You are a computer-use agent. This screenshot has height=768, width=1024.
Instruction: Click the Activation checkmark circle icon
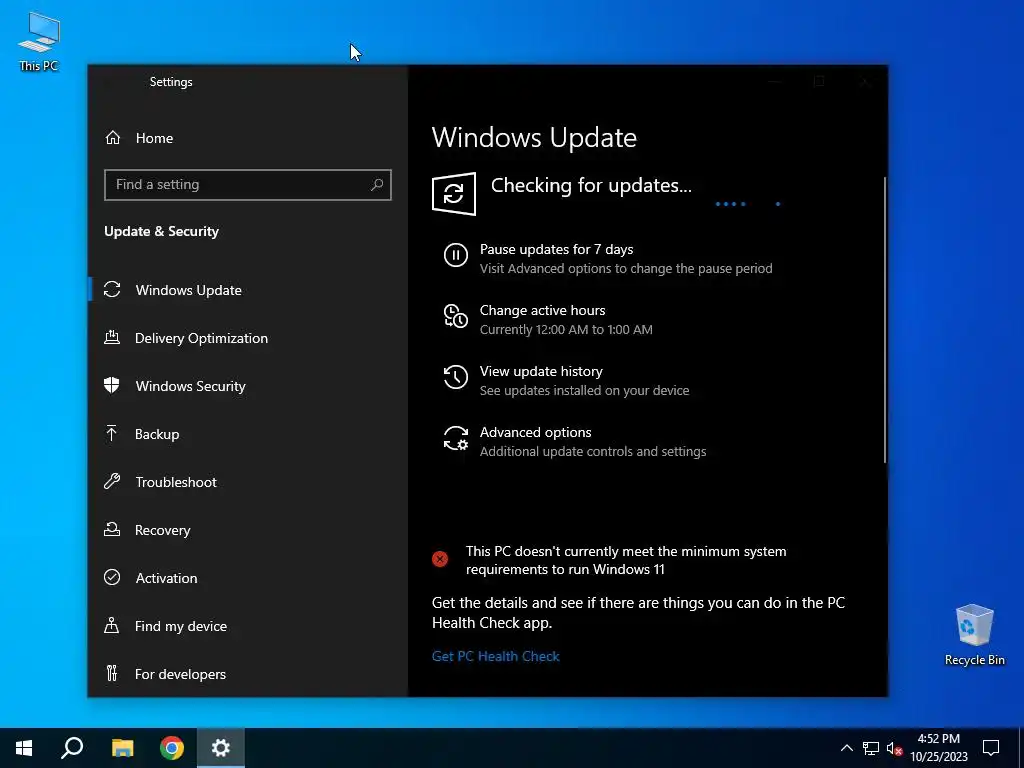tap(112, 577)
